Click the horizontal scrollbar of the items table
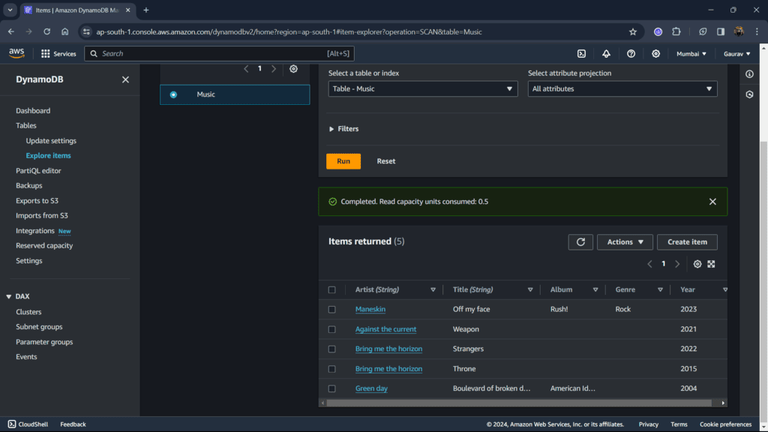The width and height of the screenshot is (768, 432). 519,403
